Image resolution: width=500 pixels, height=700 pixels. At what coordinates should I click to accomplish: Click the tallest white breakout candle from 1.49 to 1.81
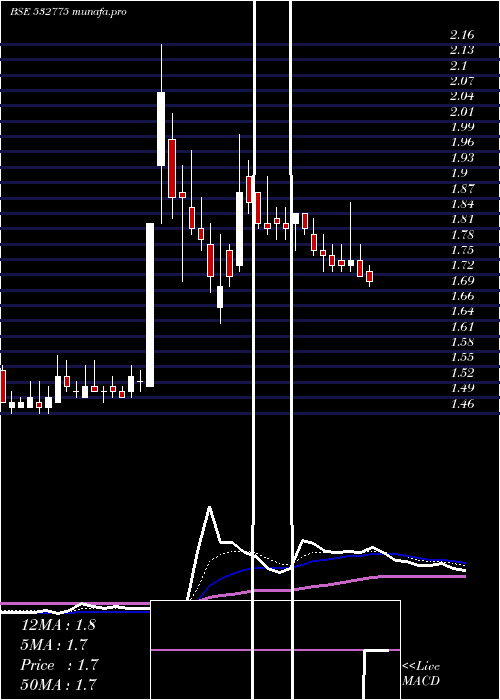(x=150, y=305)
